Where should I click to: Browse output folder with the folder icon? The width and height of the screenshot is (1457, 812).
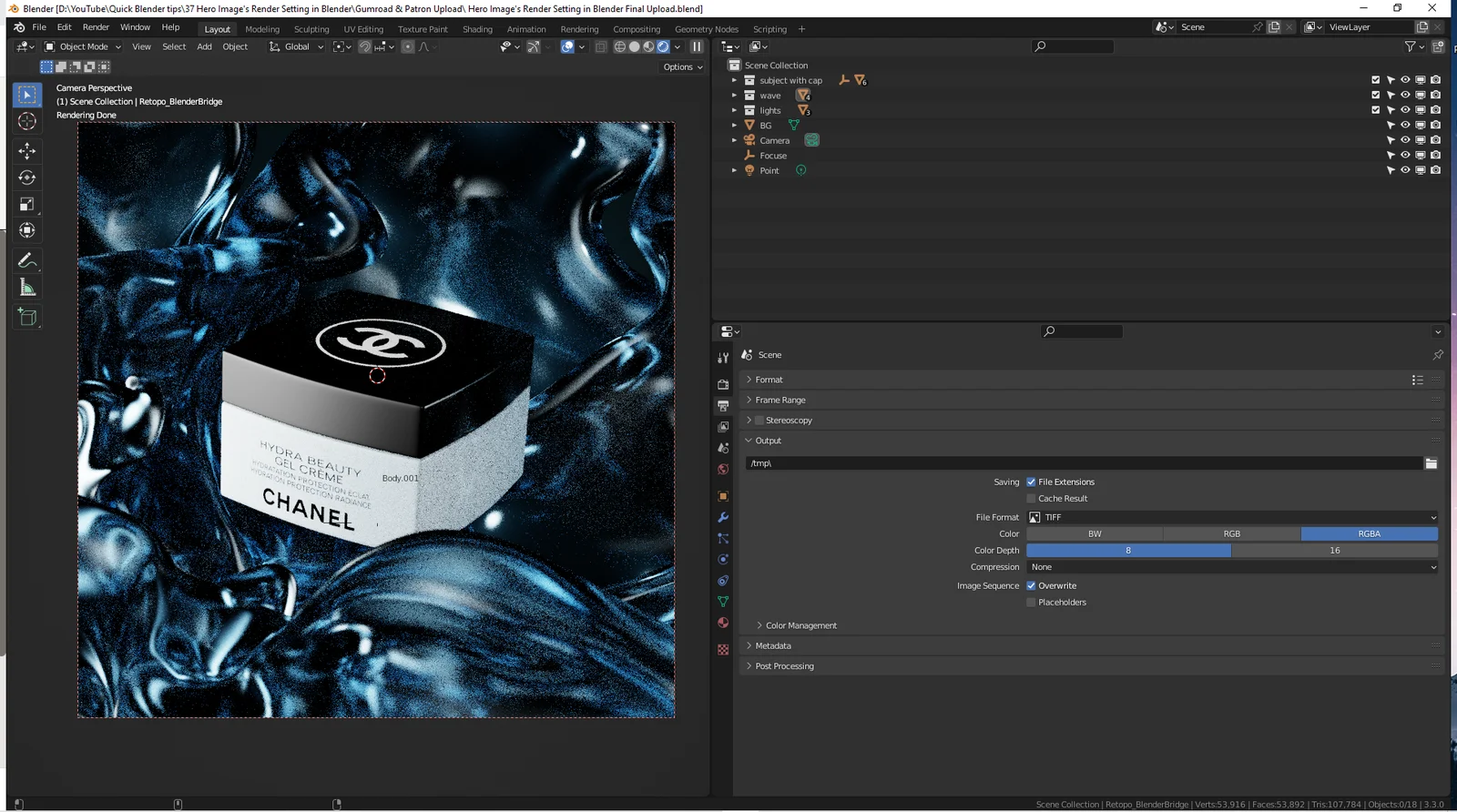(1432, 463)
